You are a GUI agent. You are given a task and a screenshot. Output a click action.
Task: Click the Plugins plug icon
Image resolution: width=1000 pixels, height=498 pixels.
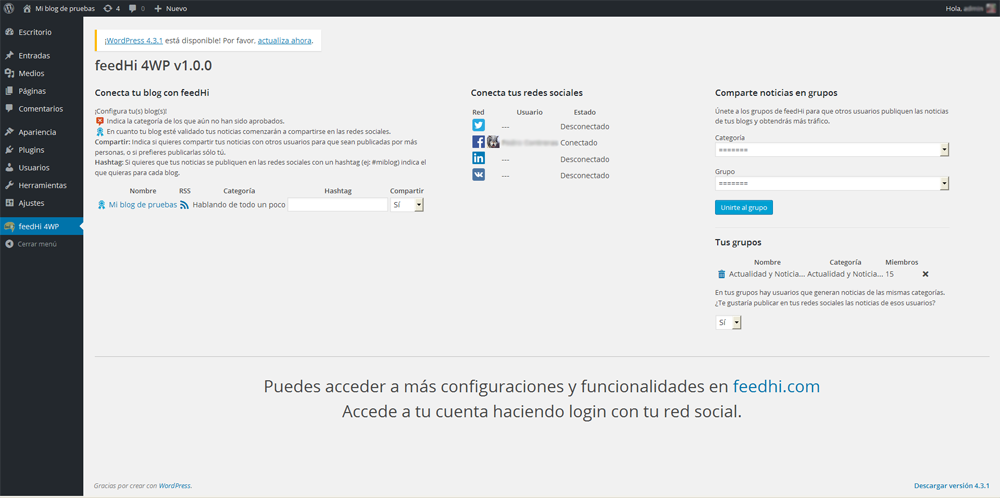[x=9, y=150]
